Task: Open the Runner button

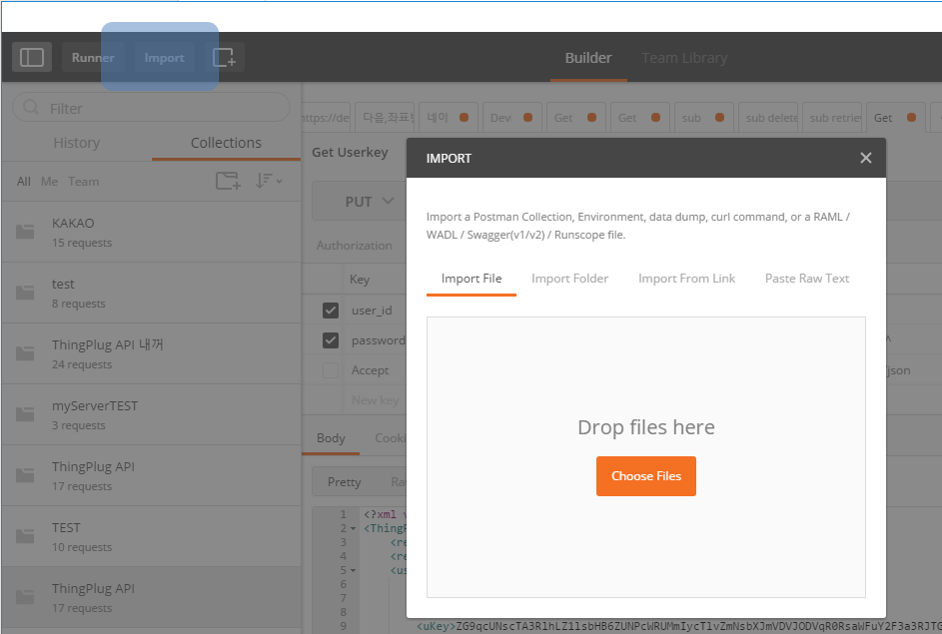Action: tap(93, 58)
